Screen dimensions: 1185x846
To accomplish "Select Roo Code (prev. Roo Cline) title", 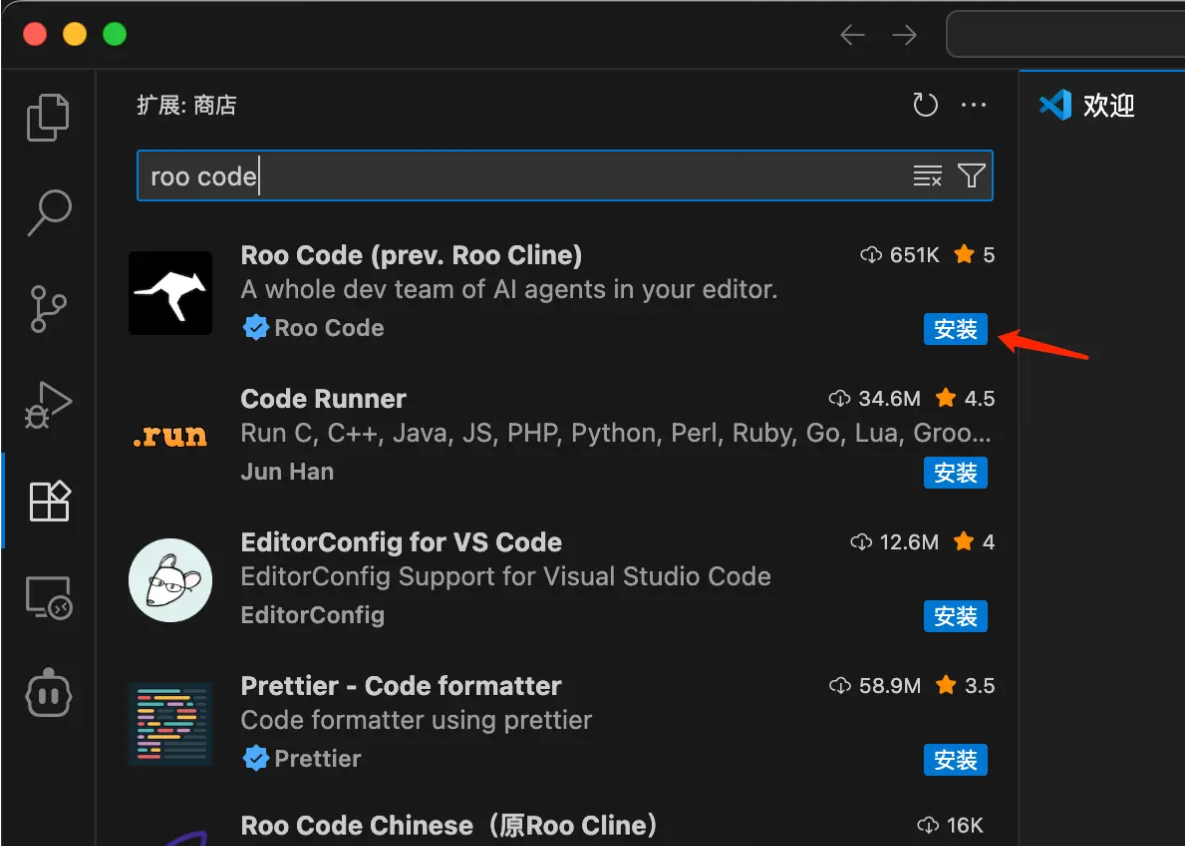I will point(411,255).
